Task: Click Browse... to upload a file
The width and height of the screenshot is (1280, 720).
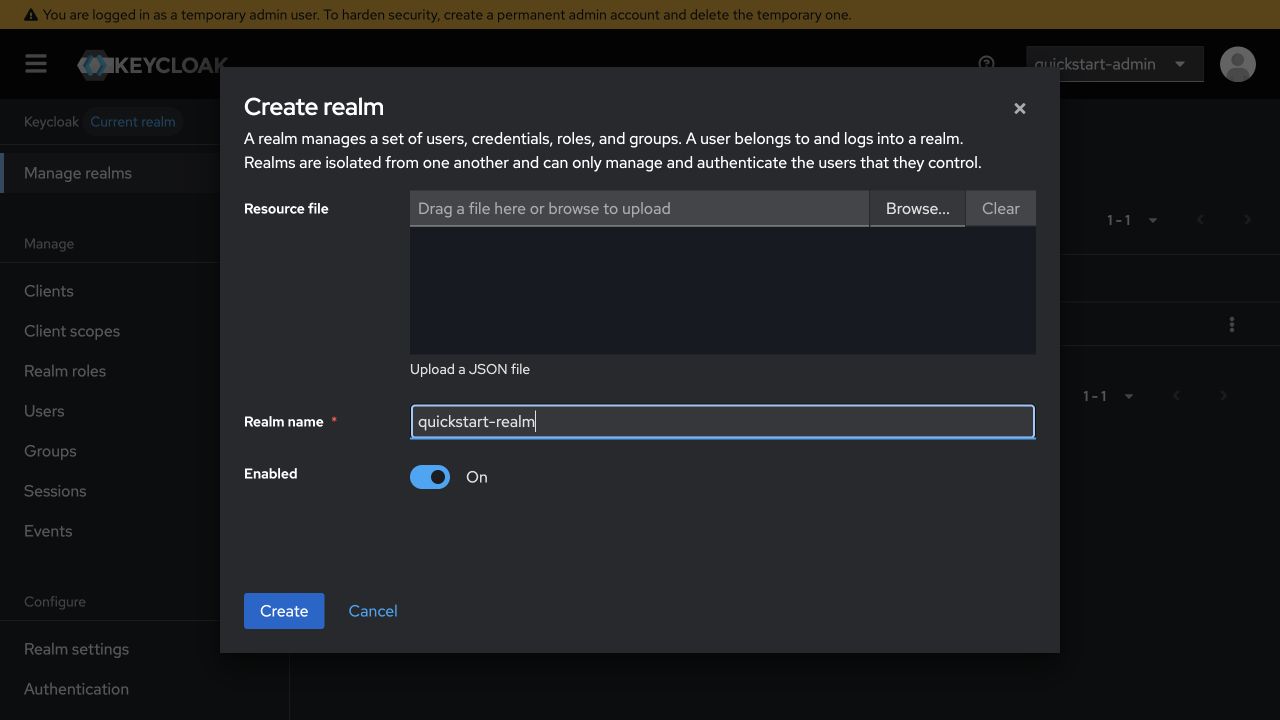Action: pyautogui.click(x=917, y=208)
